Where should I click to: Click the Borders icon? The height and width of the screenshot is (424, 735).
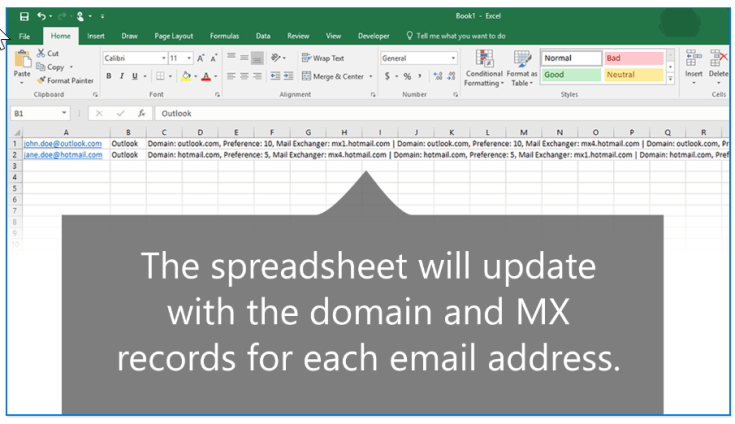(x=160, y=76)
